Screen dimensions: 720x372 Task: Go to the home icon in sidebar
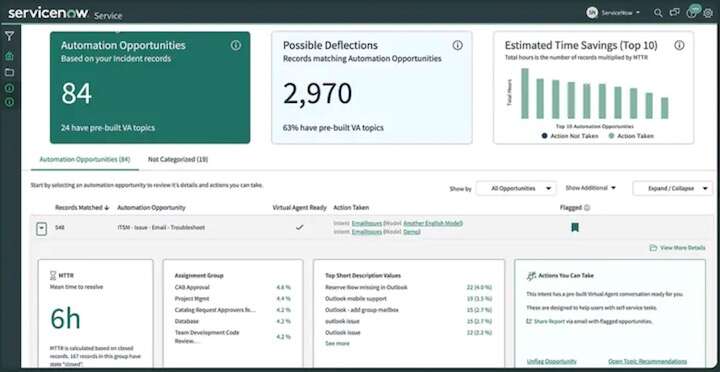click(9, 56)
